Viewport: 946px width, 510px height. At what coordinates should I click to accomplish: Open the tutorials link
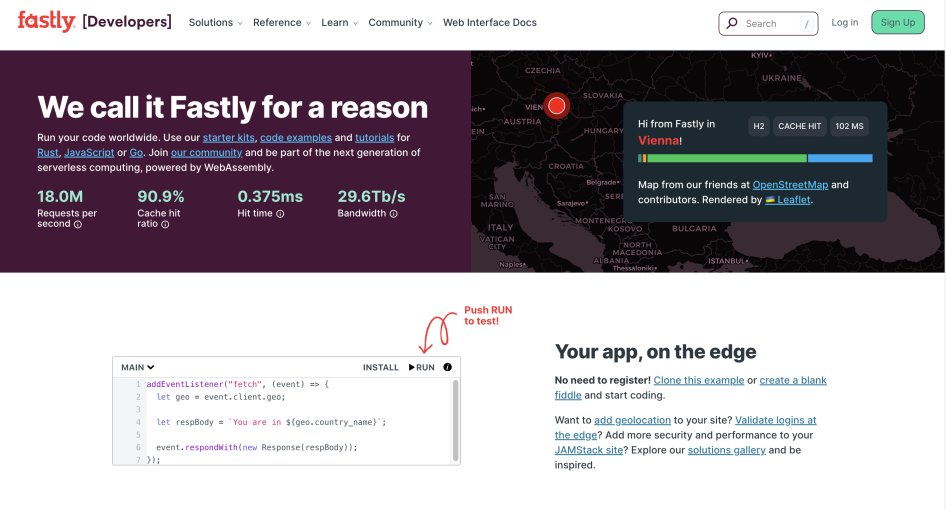point(374,138)
